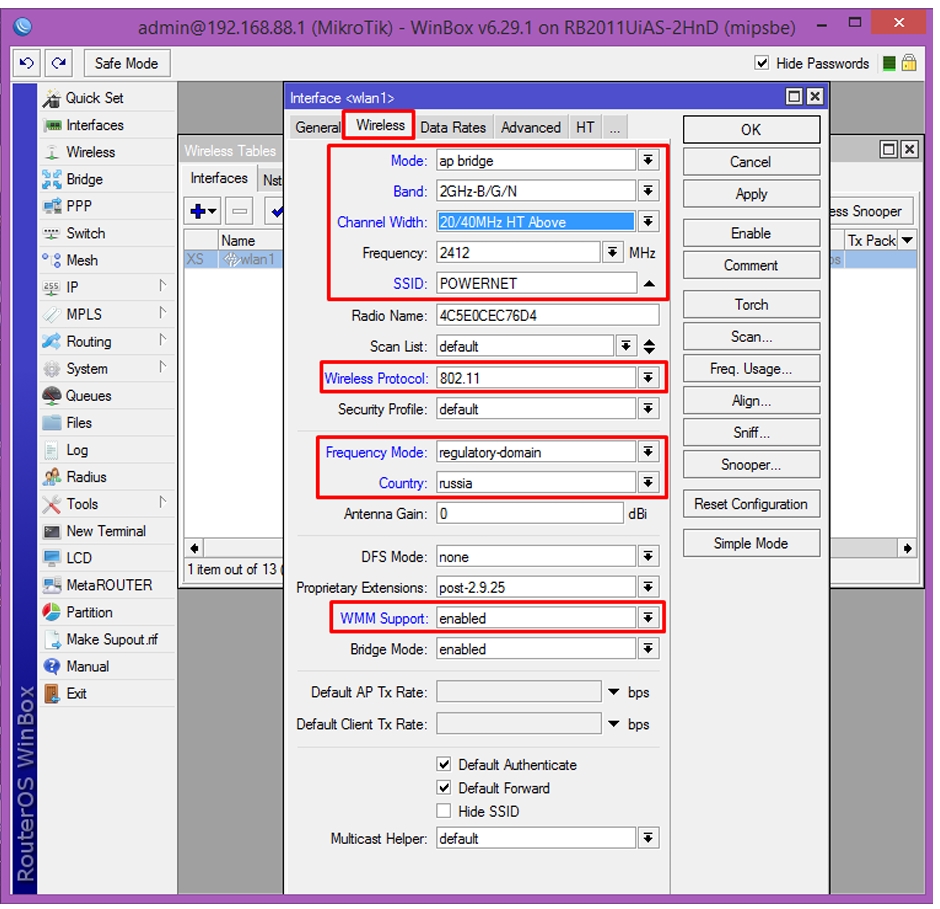The width and height of the screenshot is (940, 909).
Task: Toggle the Safe Mode button
Action: 126,63
